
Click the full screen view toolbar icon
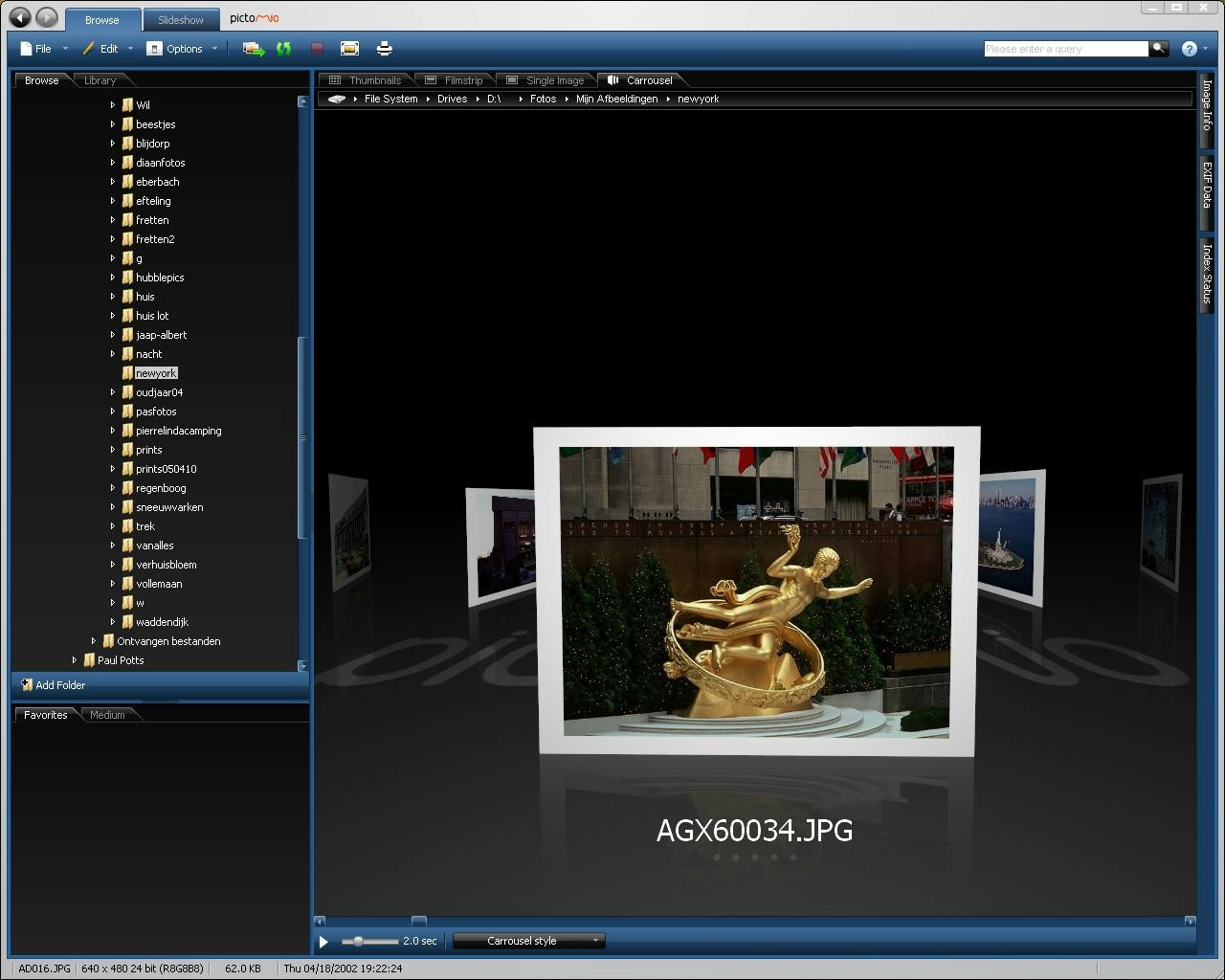tap(350, 49)
